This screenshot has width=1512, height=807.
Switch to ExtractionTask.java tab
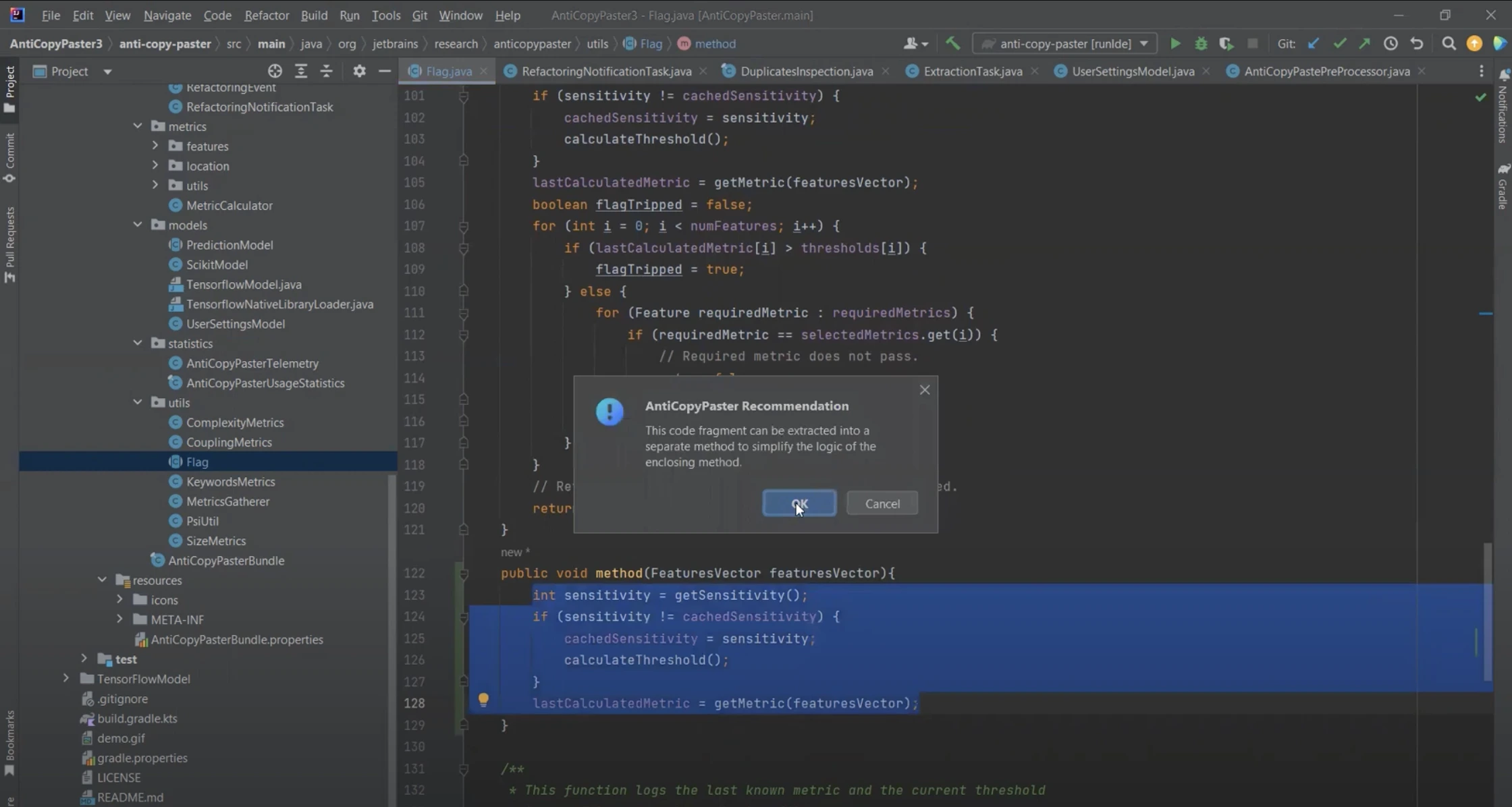[972, 71]
